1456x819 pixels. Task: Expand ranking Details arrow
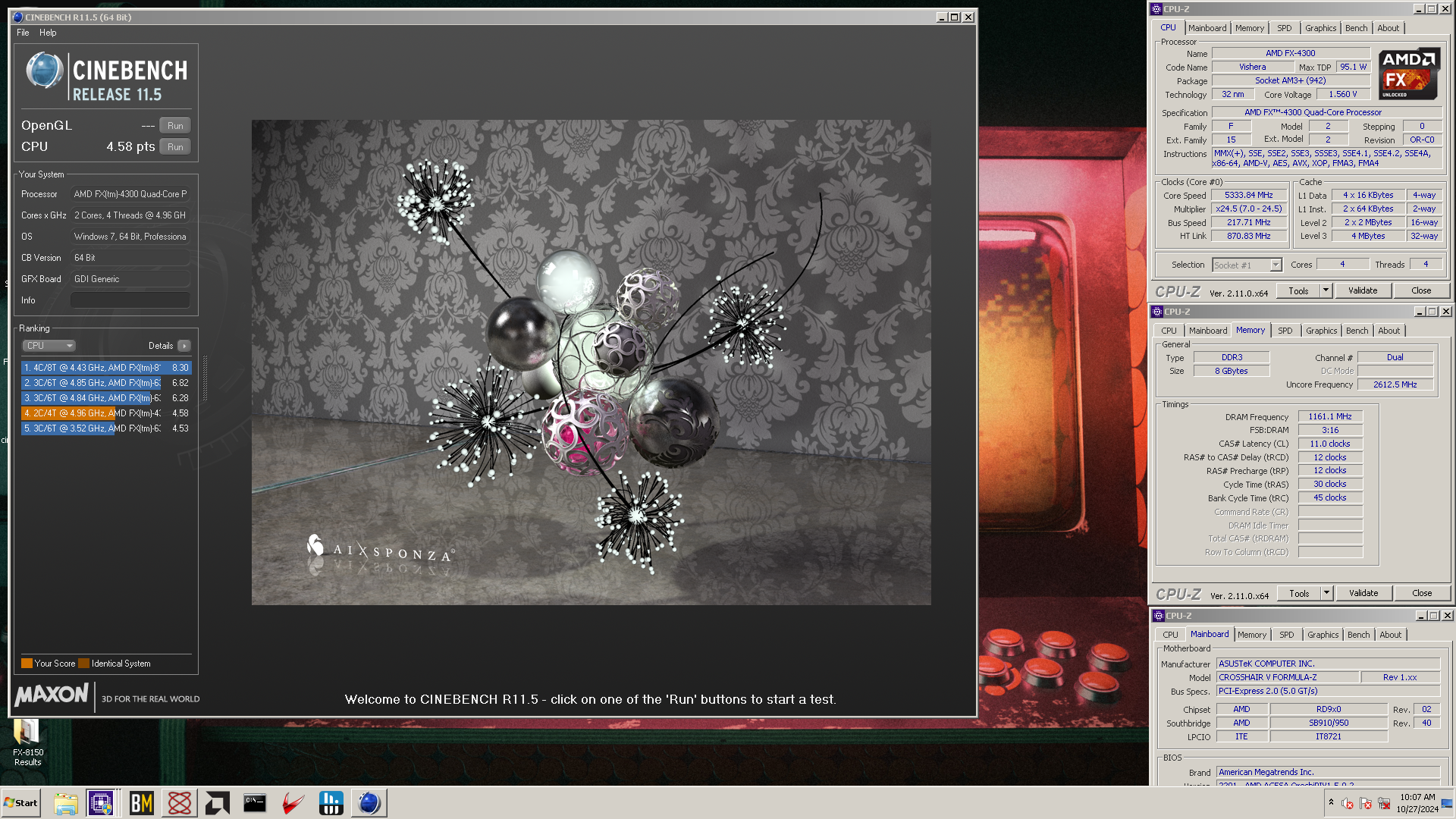click(184, 346)
